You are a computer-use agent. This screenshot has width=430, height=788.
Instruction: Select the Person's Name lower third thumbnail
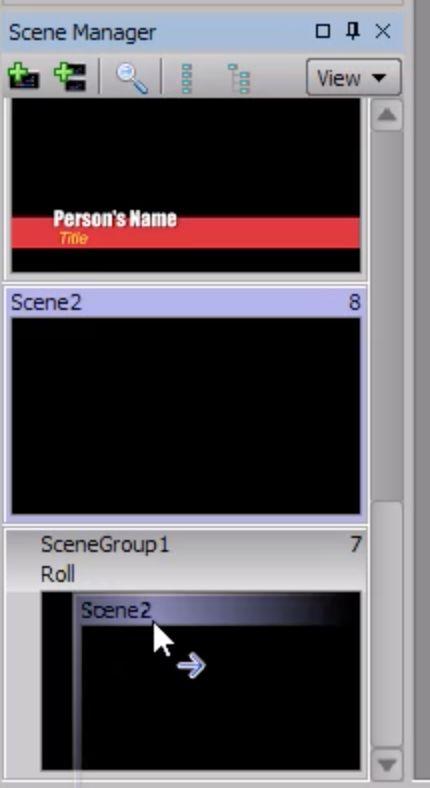tap(185, 185)
